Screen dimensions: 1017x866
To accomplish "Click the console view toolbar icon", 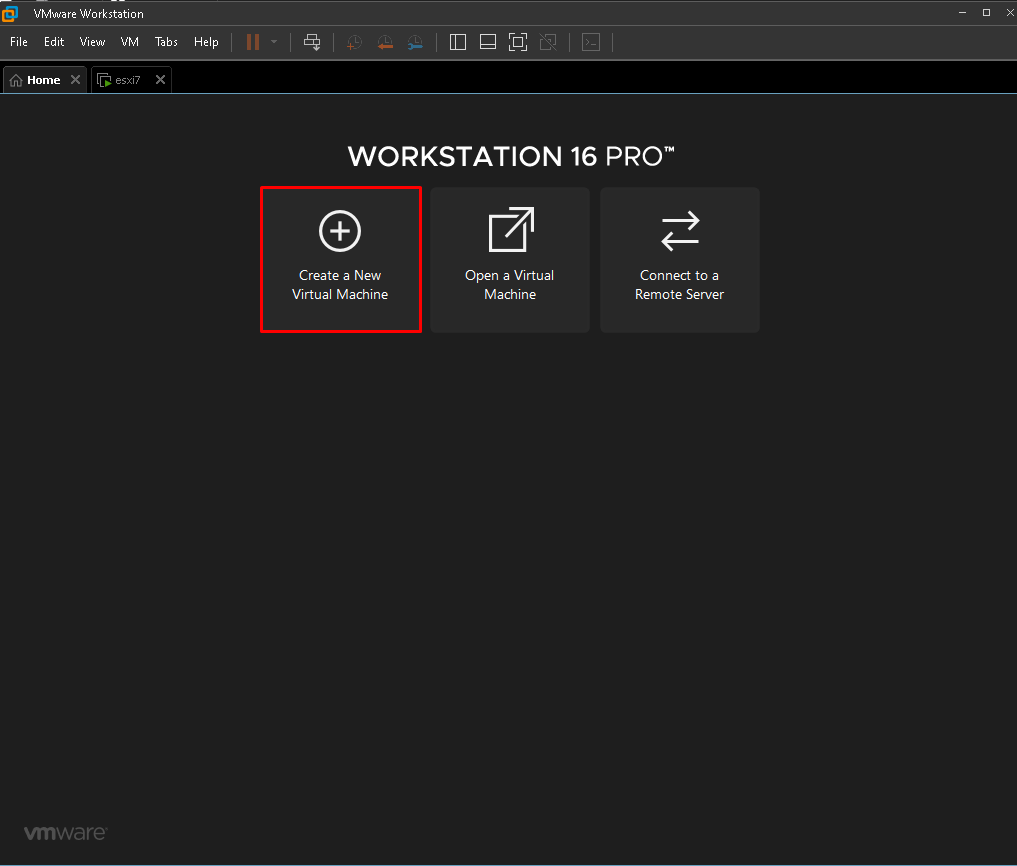I will (x=591, y=42).
